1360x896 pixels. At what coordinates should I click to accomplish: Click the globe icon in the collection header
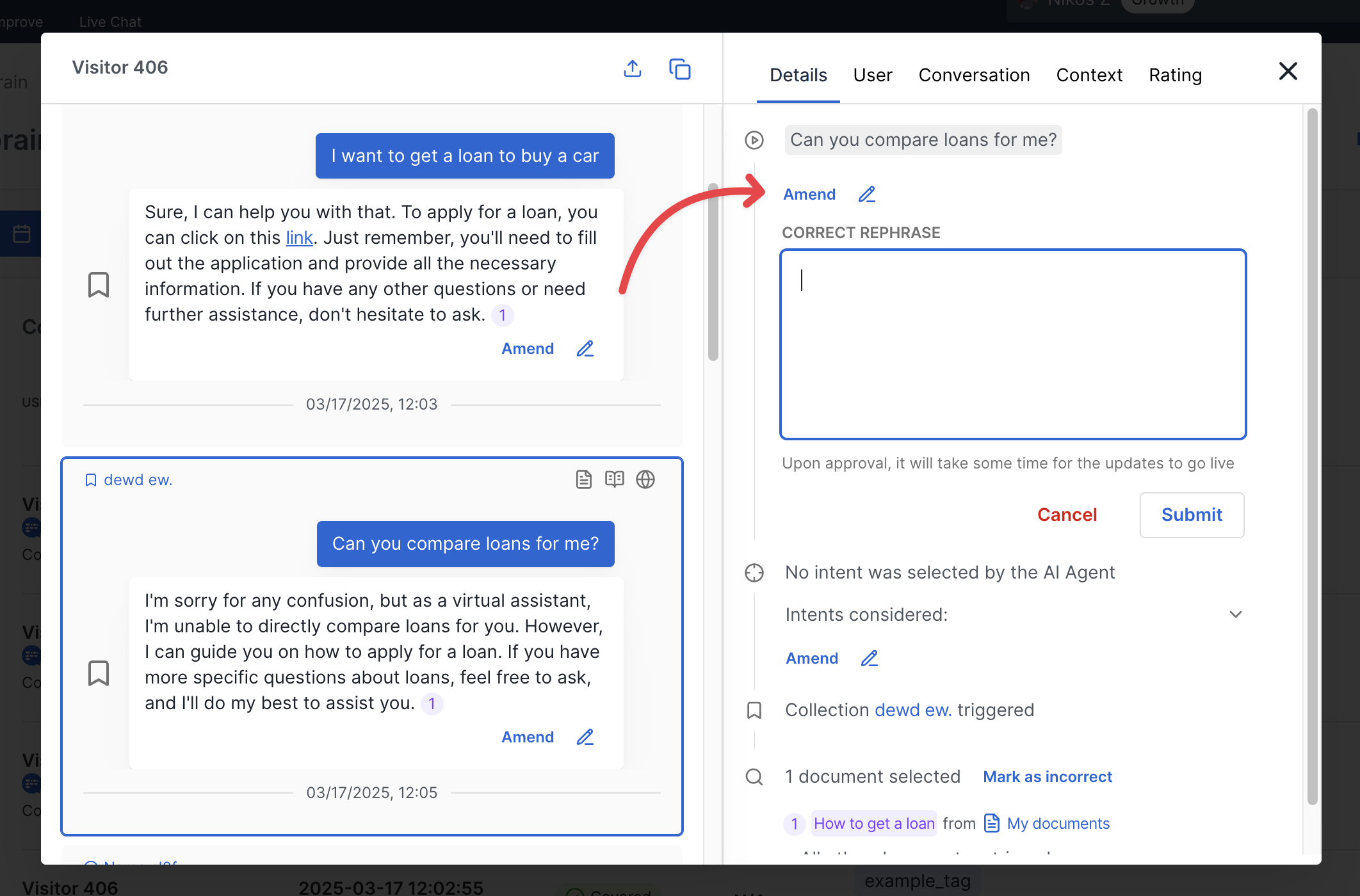(645, 479)
